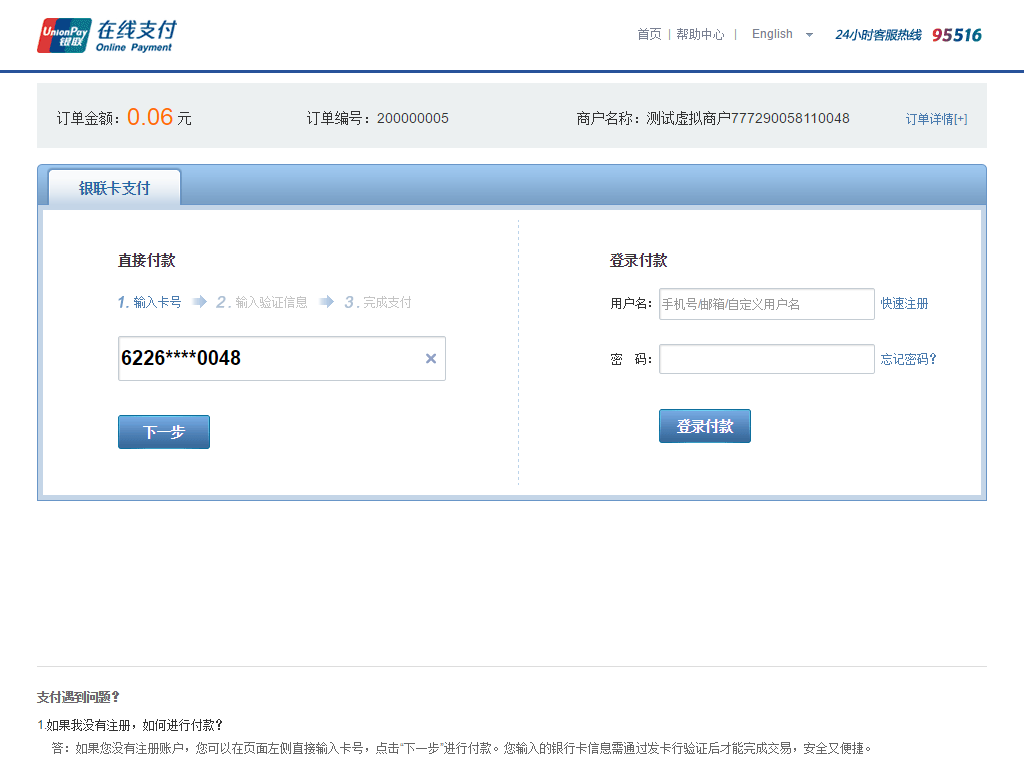Select the 银联卡支付 tab
1024x768 pixels.
[x=115, y=188]
